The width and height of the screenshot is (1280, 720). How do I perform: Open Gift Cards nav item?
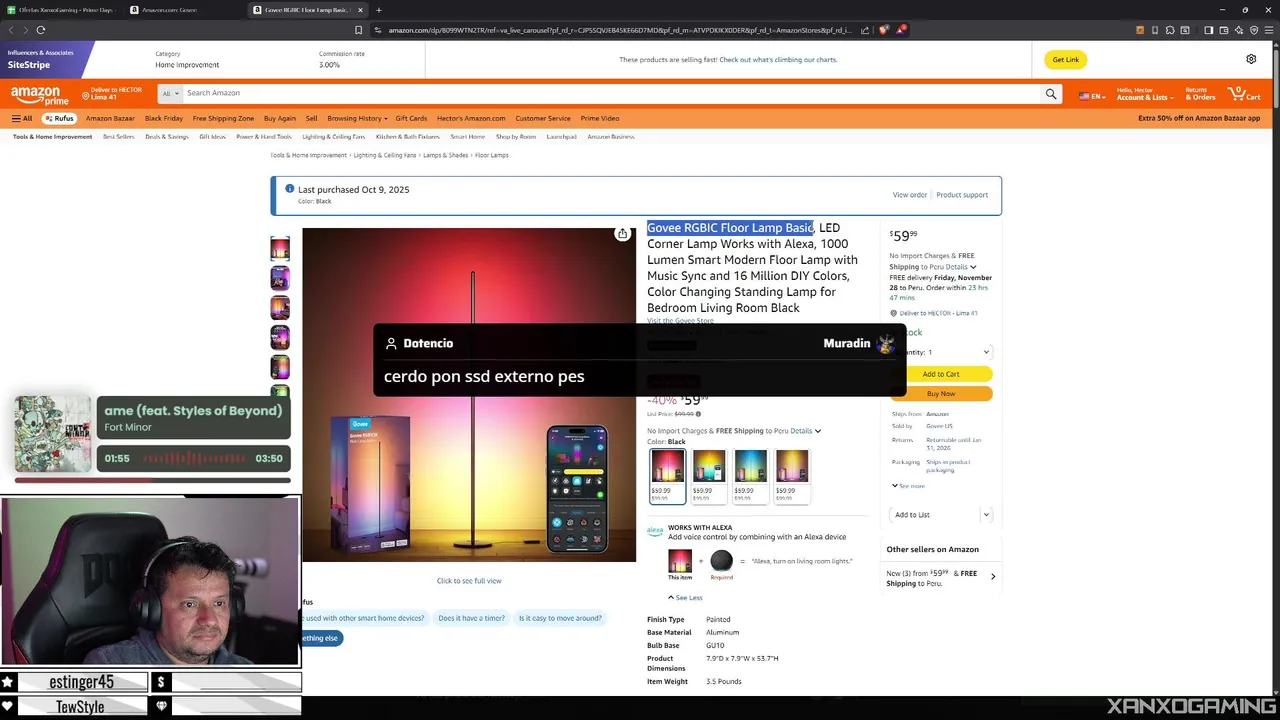tap(411, 118)
